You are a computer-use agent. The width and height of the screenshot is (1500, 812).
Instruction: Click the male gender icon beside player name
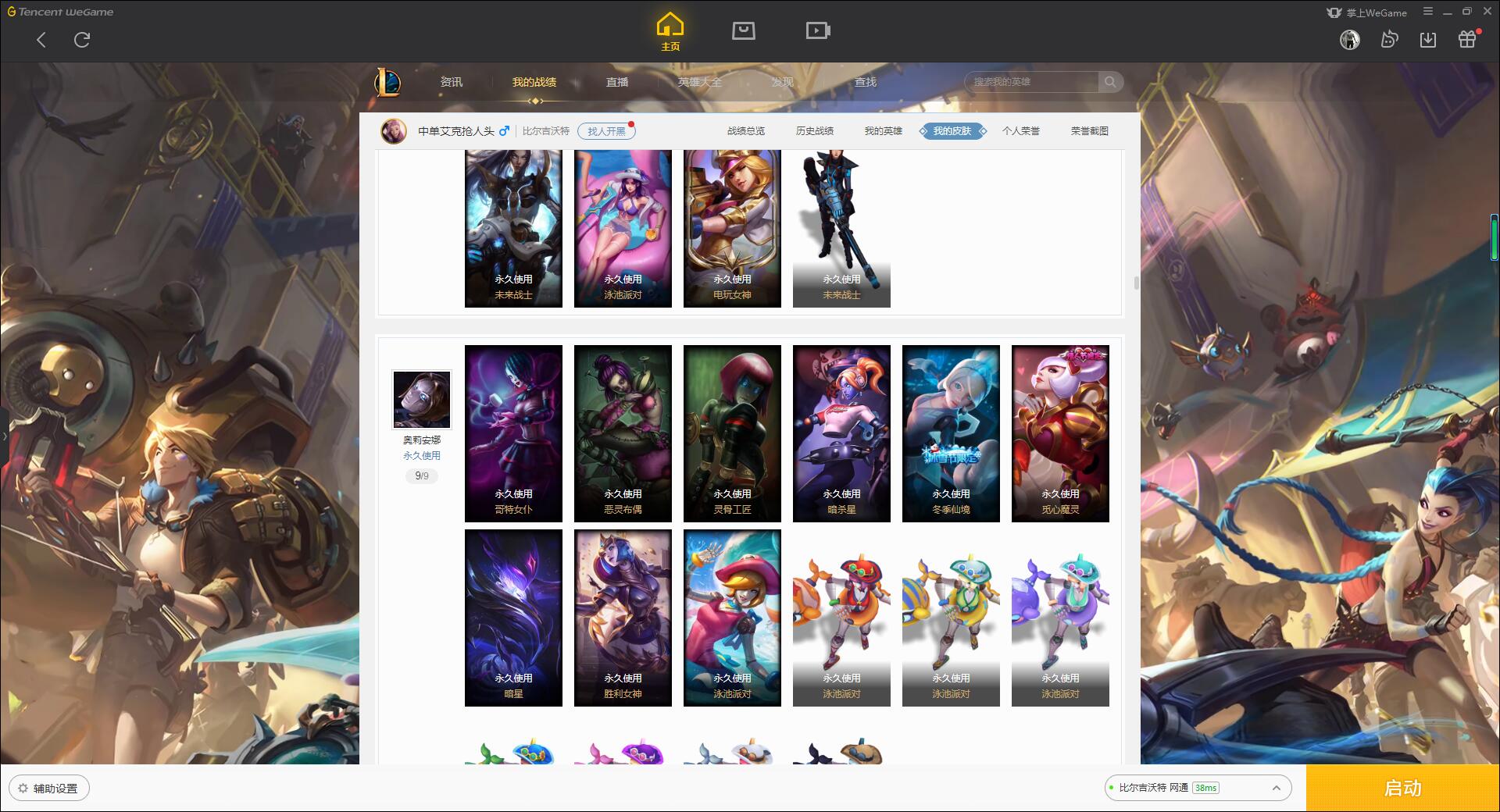click(x=504, y=130)
